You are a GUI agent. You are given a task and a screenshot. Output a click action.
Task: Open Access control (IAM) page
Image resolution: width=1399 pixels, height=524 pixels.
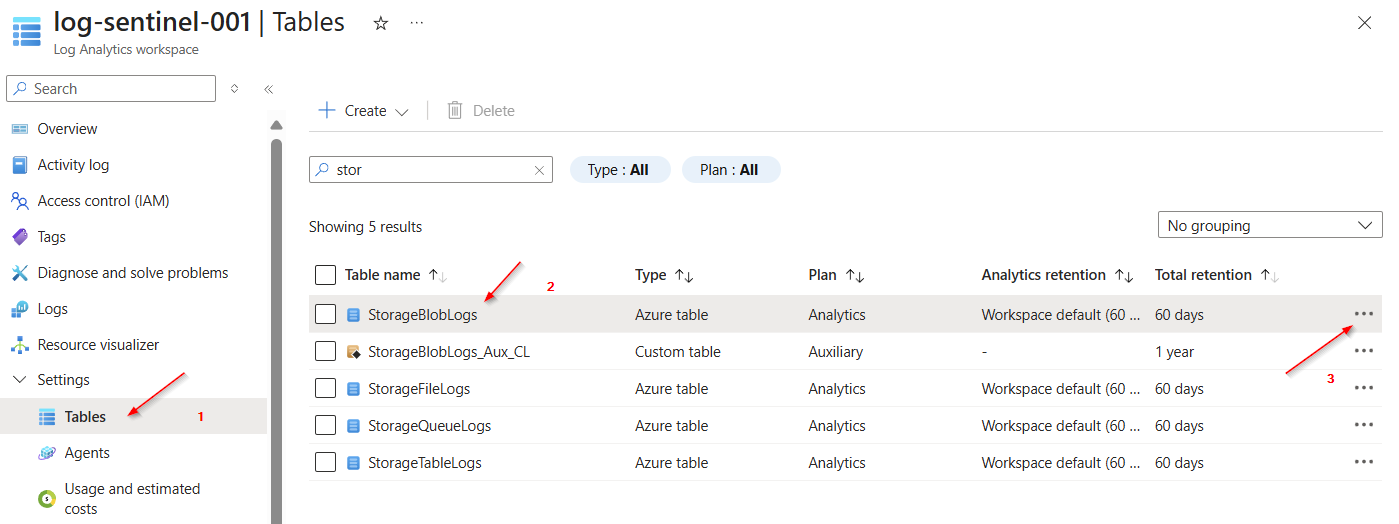(103, 201)
